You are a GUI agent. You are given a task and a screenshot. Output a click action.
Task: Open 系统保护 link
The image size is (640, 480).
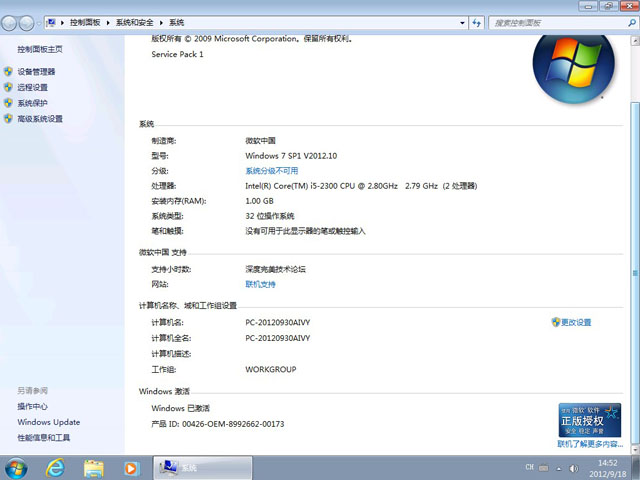[x=32, y=103]
